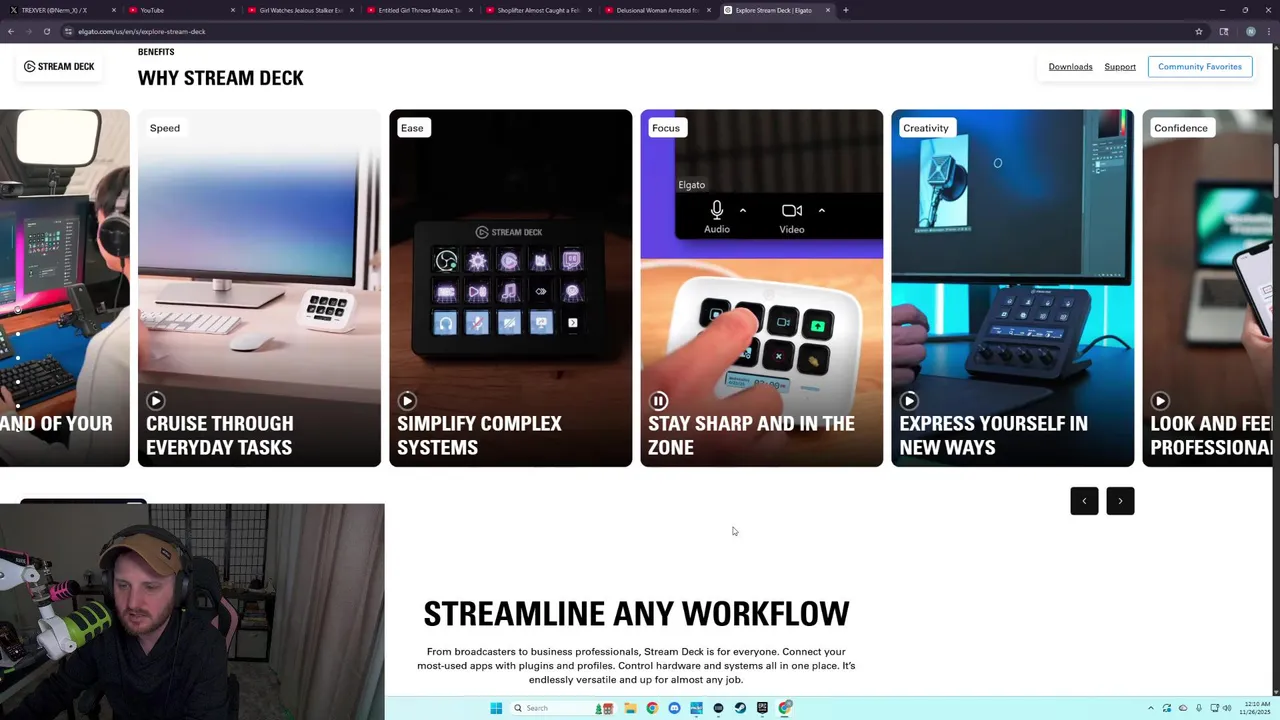Screen dimensions: 1280x720
Task: Open Discord from the taskbar
Action: click(674, 708)
